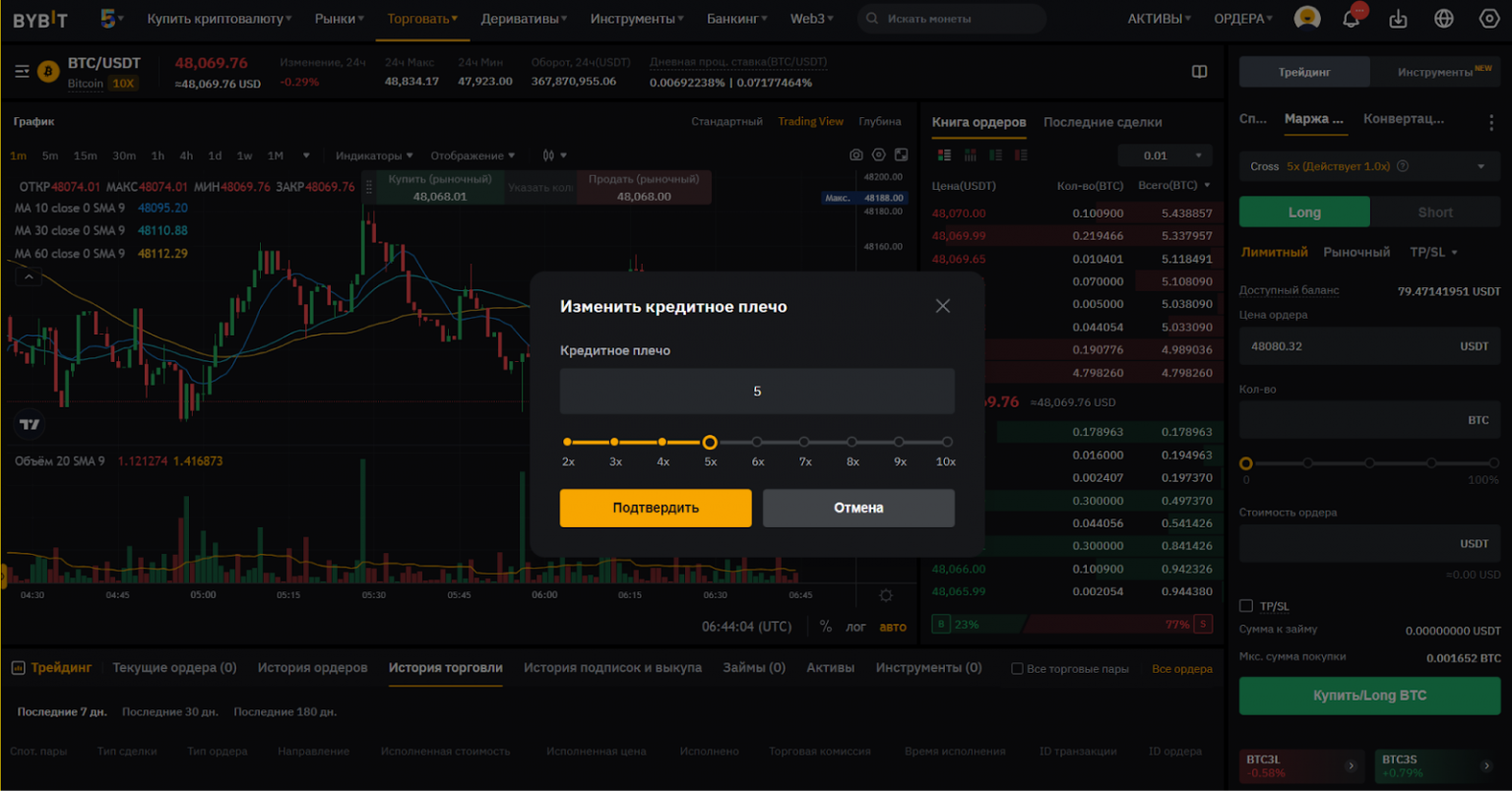Open the АКТИВЫ dropdown
Viewport: 1512px width, 791px height.
tap(1159, 19)
